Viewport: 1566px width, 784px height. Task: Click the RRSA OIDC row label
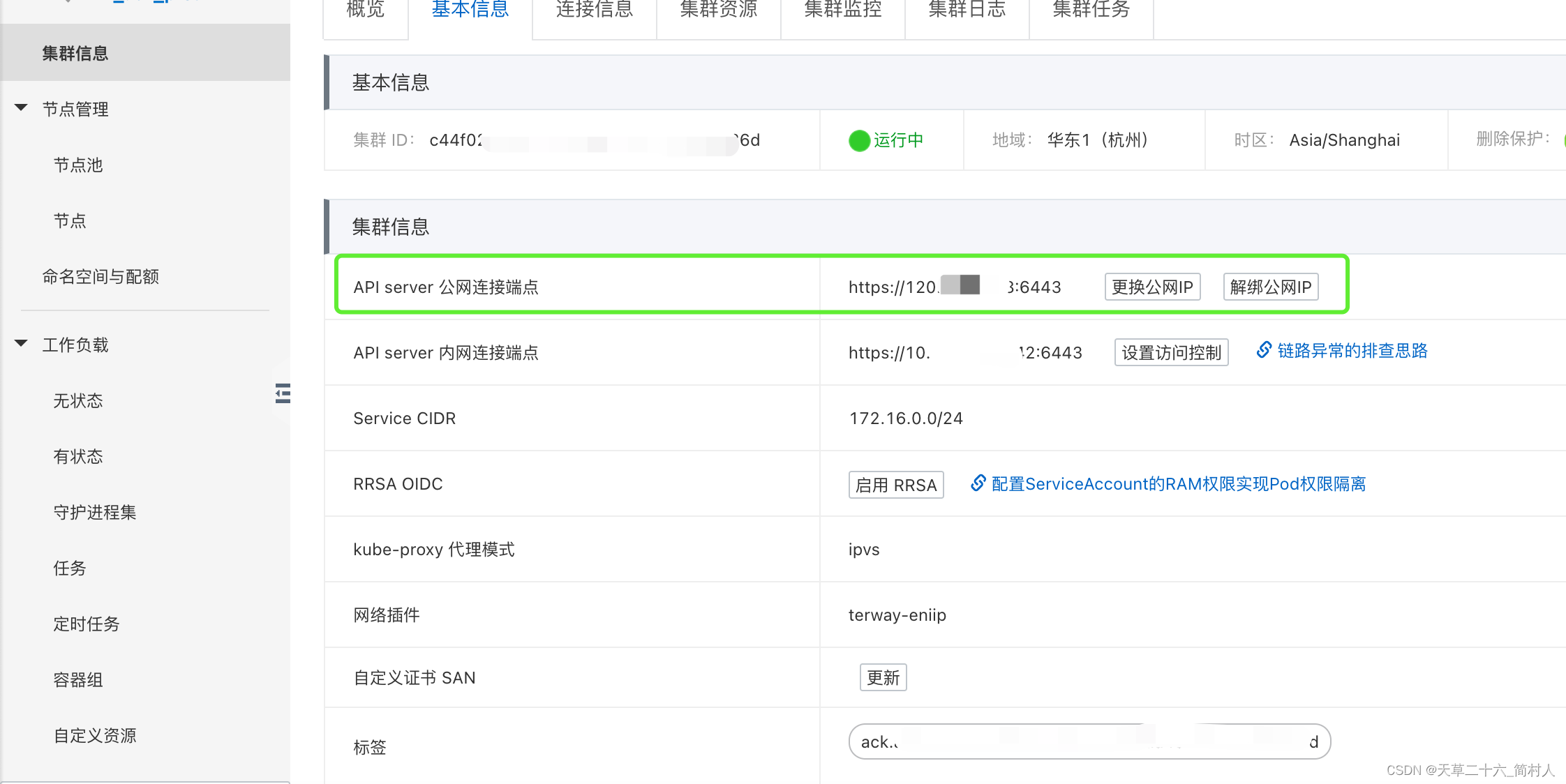point(398,483)
